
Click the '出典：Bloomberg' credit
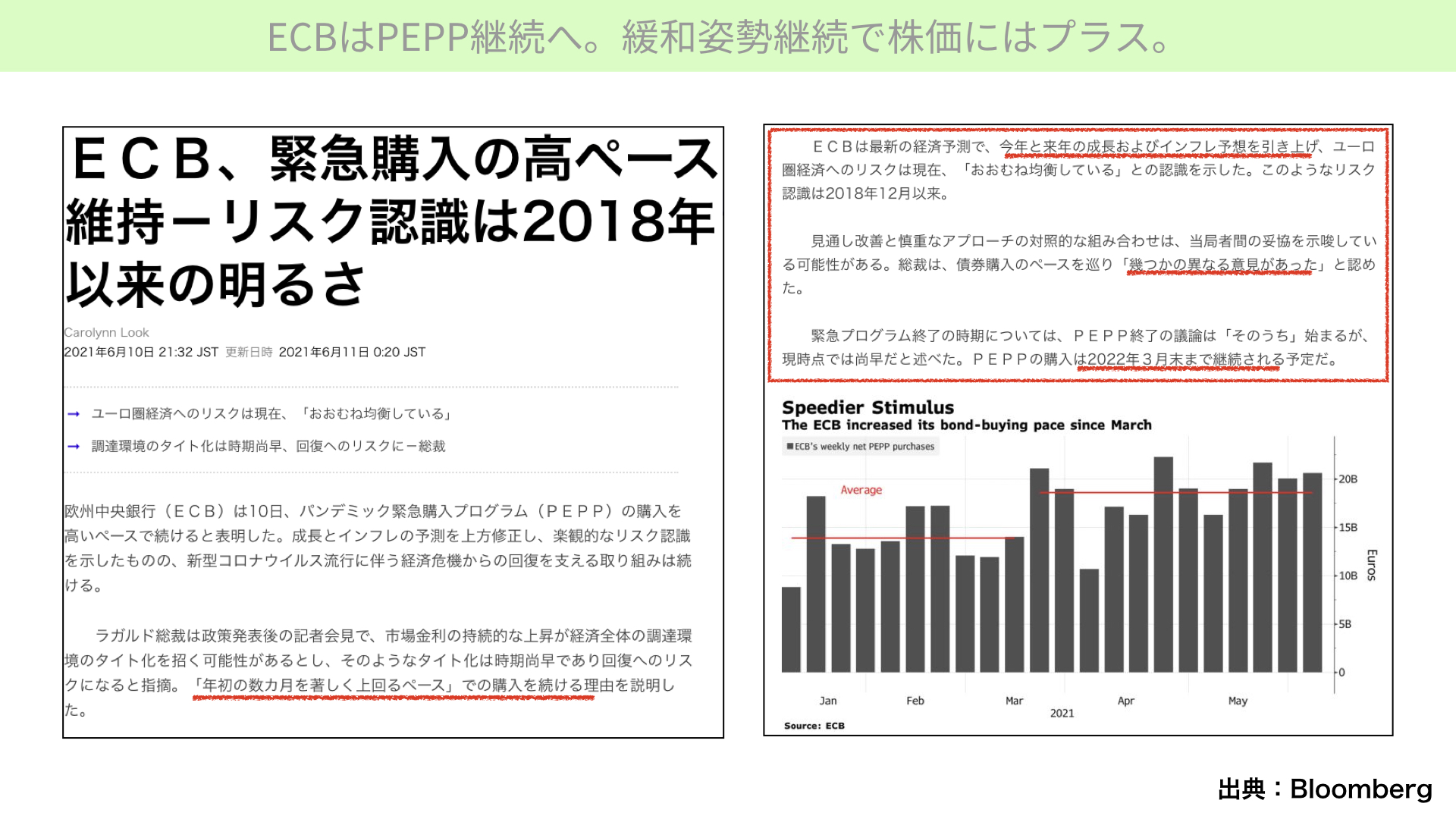(1324, 789)
